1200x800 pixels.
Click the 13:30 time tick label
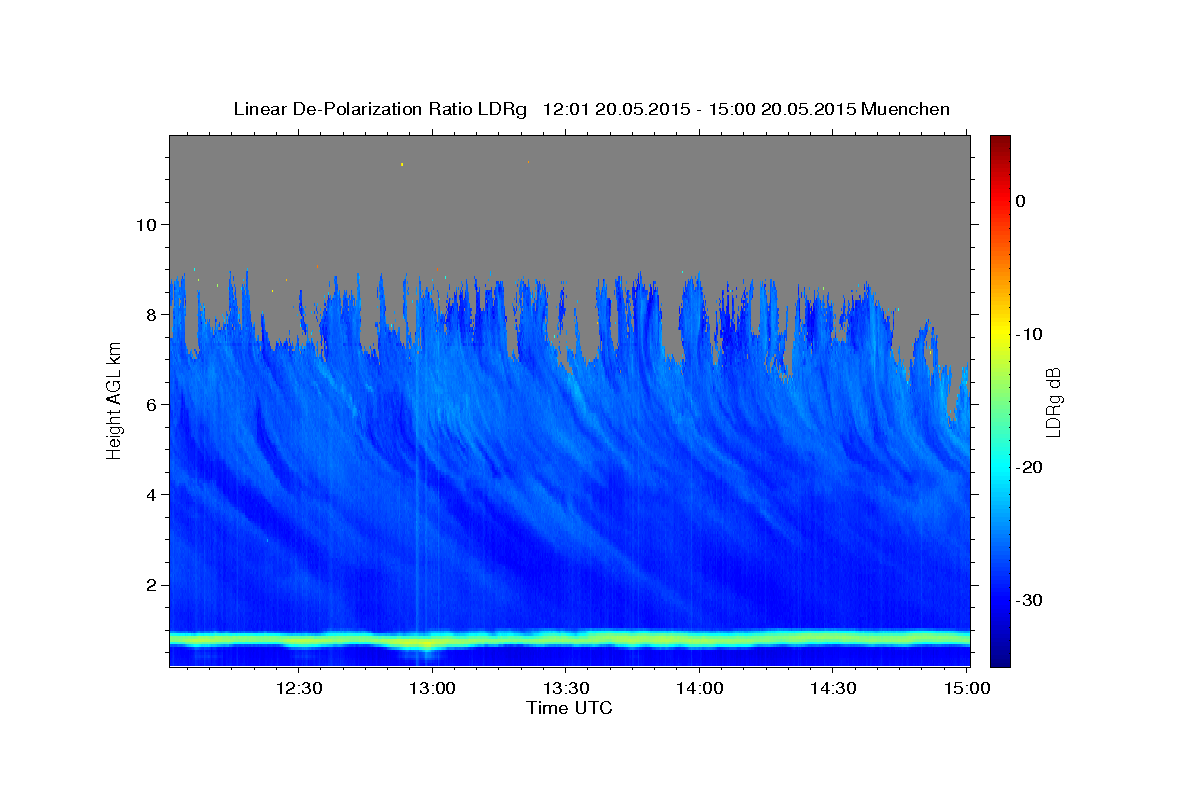coord(565,688)
